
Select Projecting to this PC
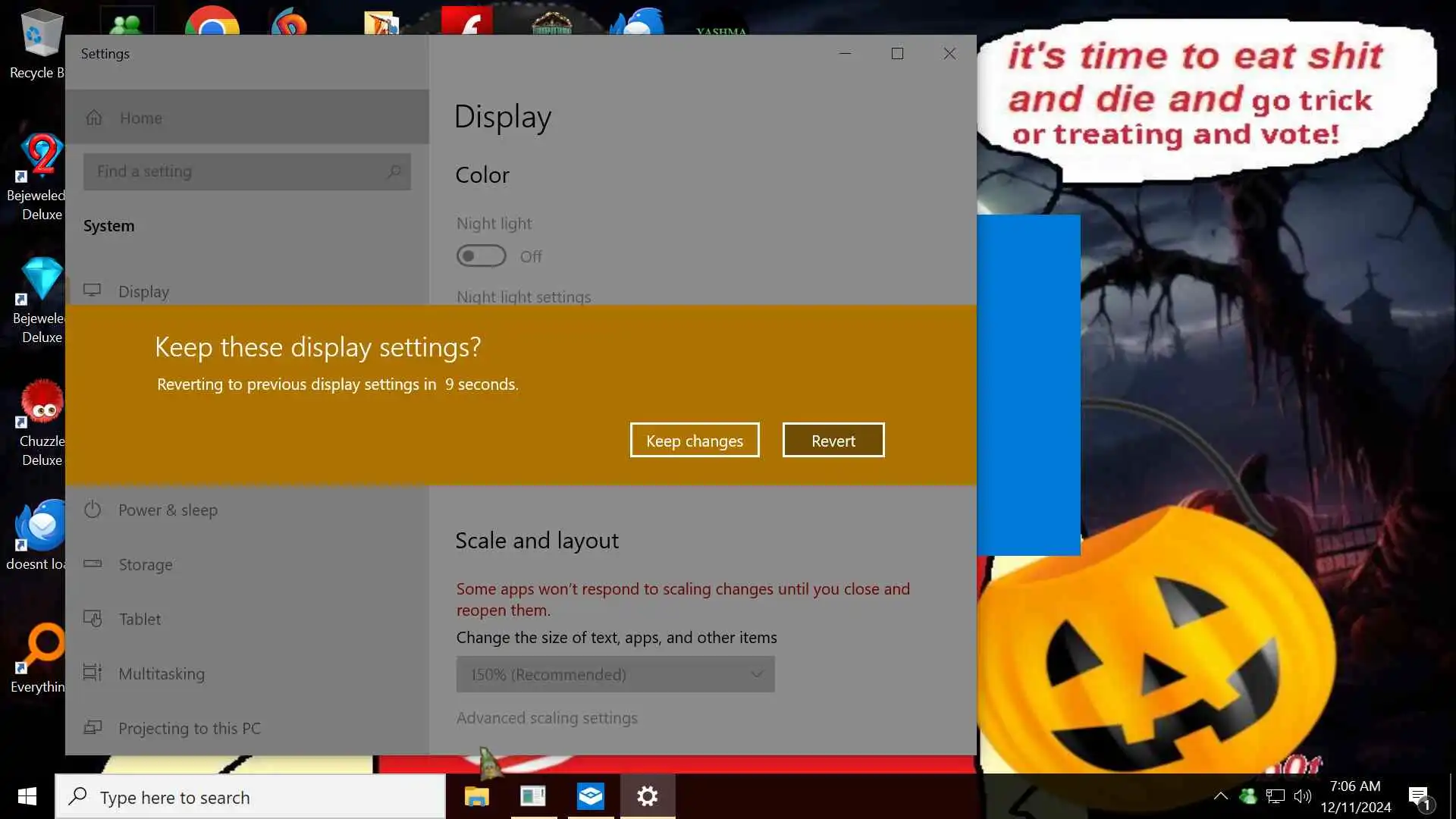[x=189, y=728]
